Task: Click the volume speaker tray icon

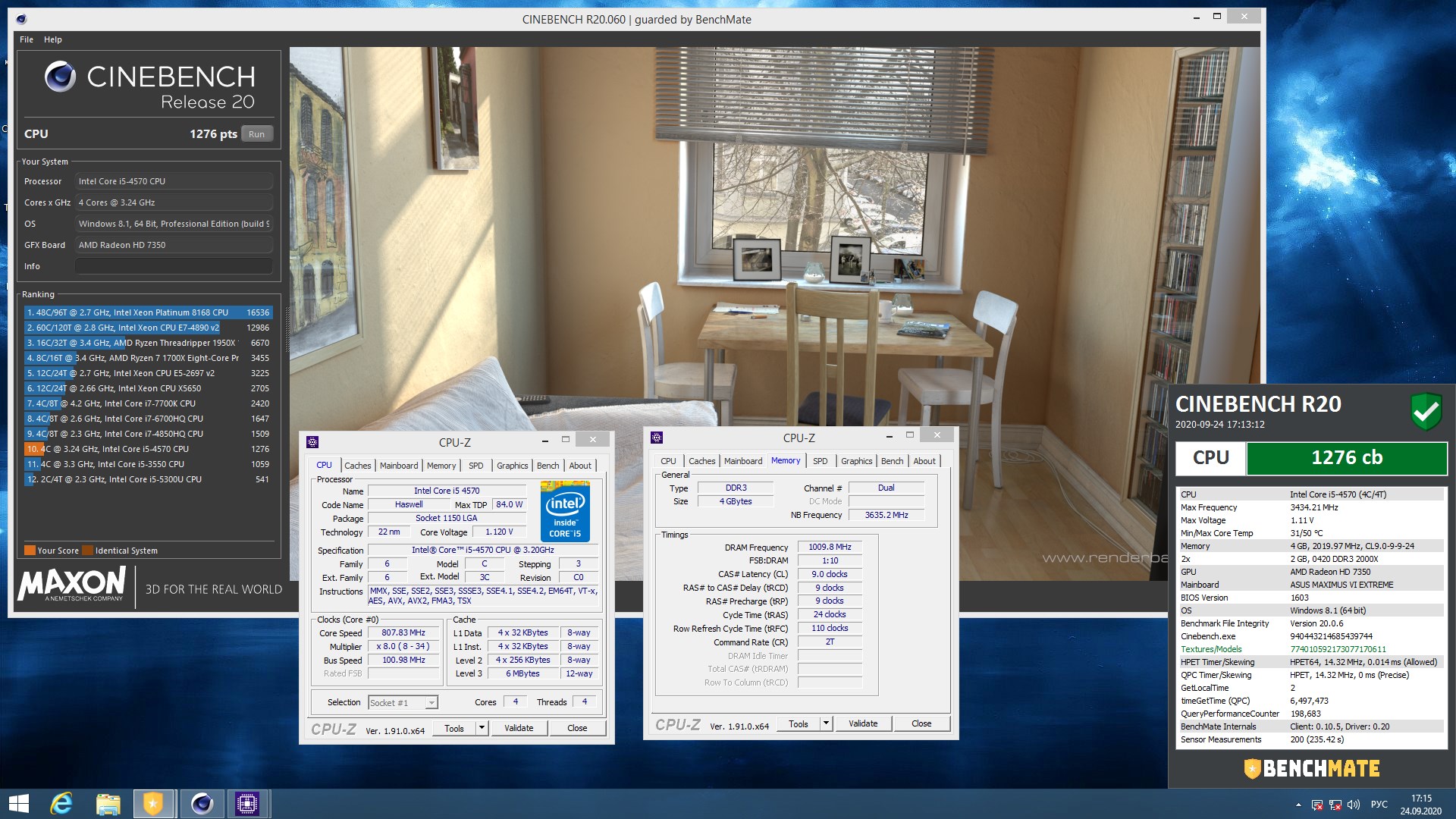Action: 1354,805
